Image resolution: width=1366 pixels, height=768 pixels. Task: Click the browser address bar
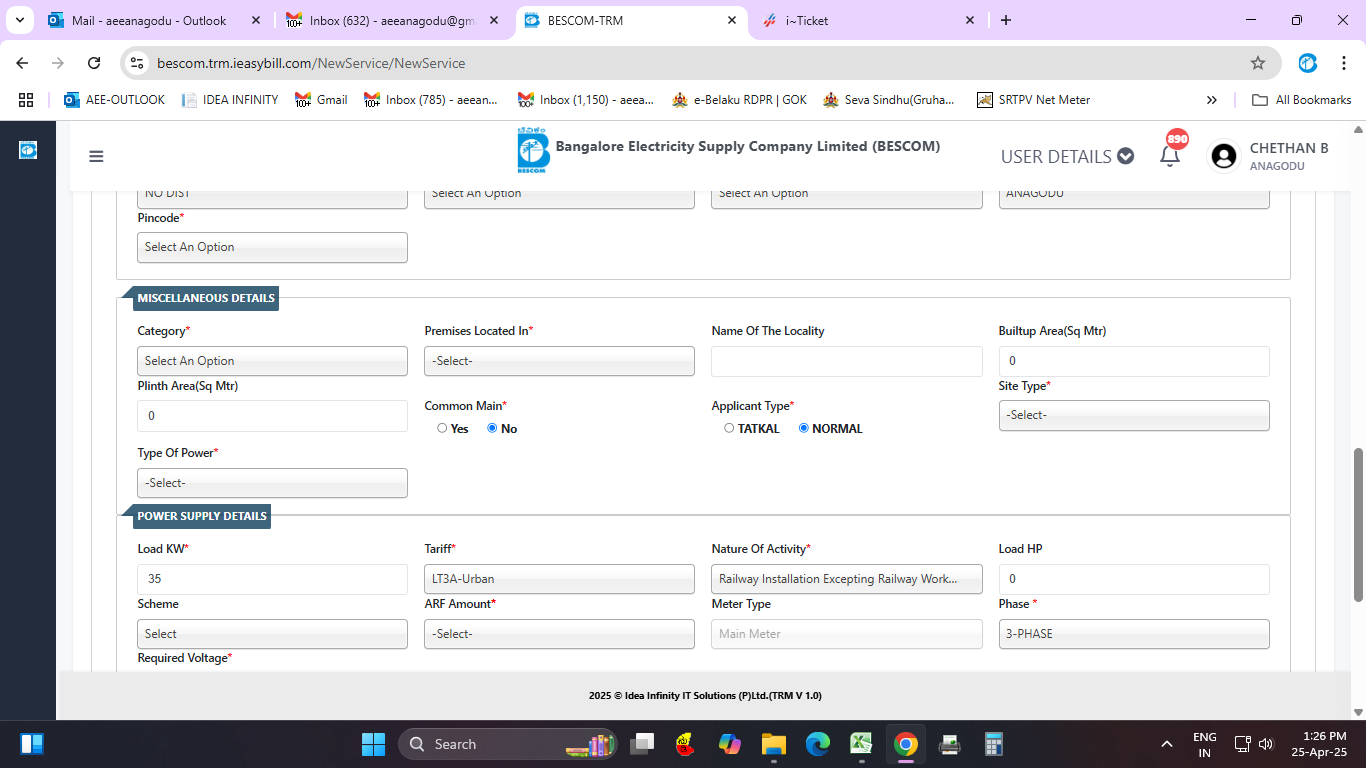tap(700, 63)
